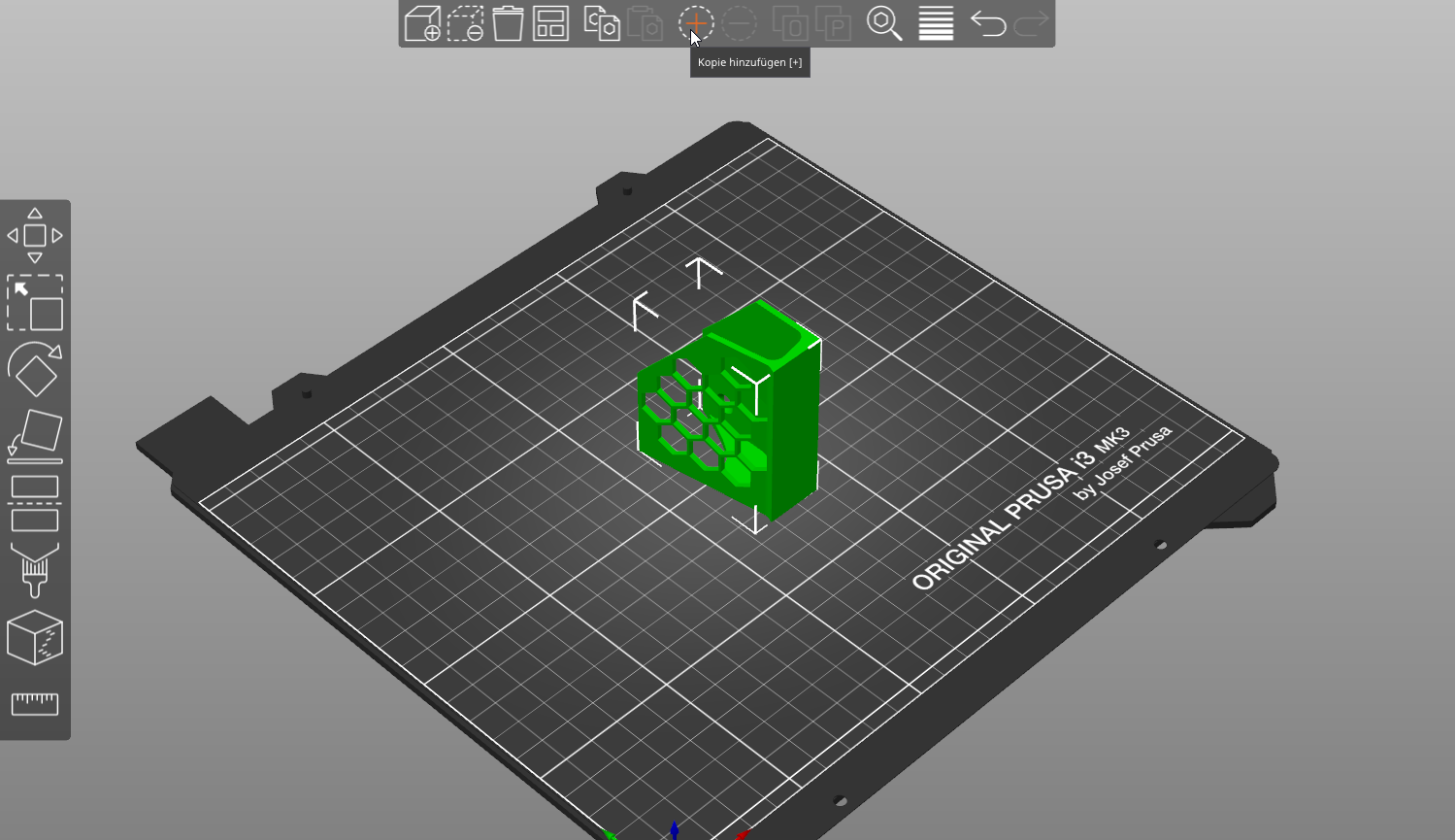Click the Arrange objects icon

[x=551, y=23]
